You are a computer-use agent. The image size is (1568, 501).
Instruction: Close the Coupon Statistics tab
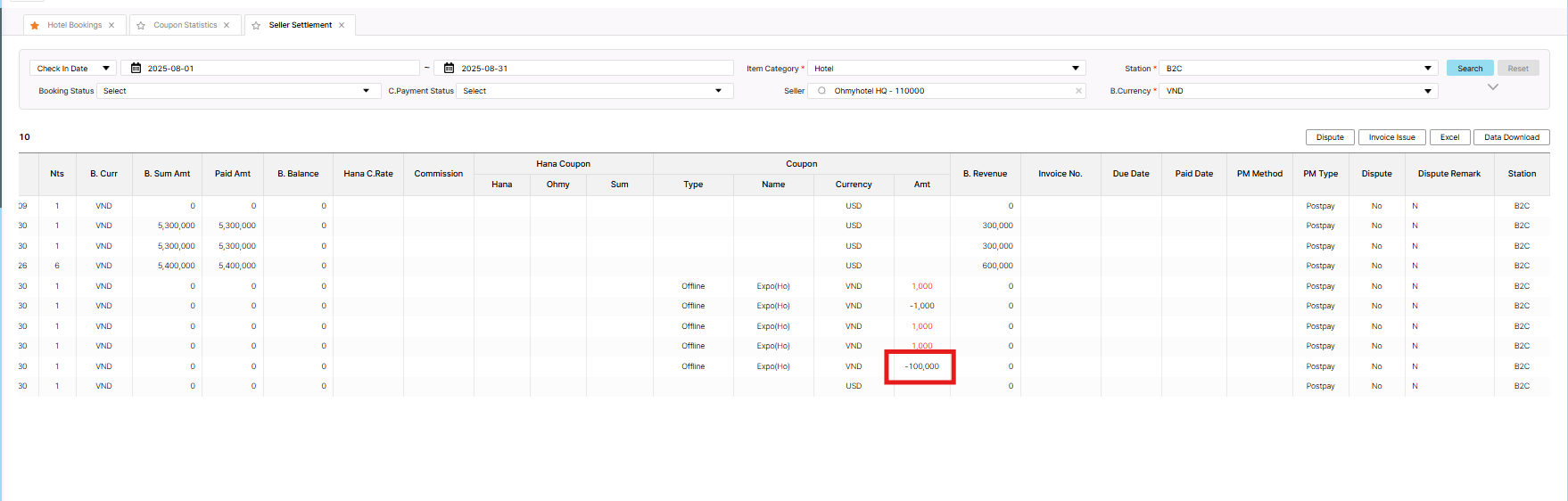click(x=227, y=26)
